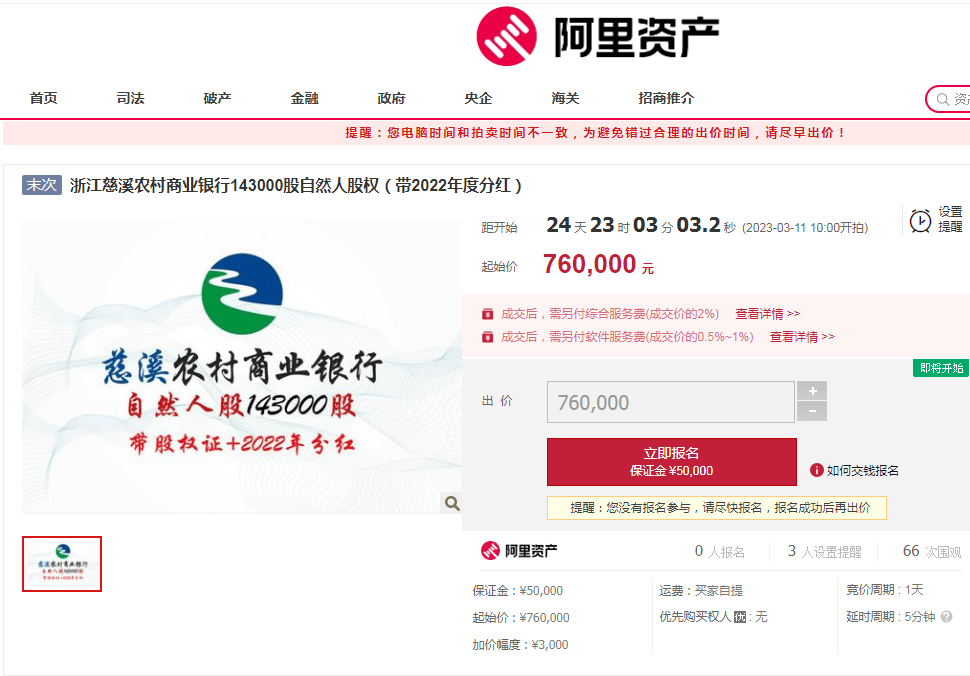The width and height of the screenshot is (970, 676).
Task: Click the search magnifier icon in search box
Action: (x=943, y=100)
